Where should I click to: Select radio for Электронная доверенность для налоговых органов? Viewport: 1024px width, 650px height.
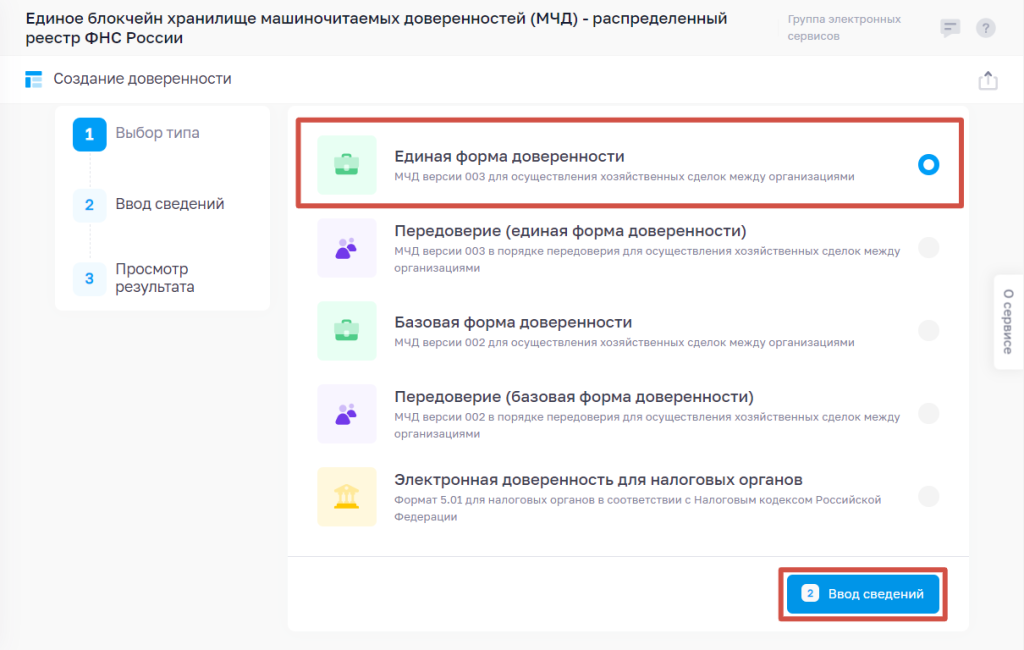coord(928,496)
